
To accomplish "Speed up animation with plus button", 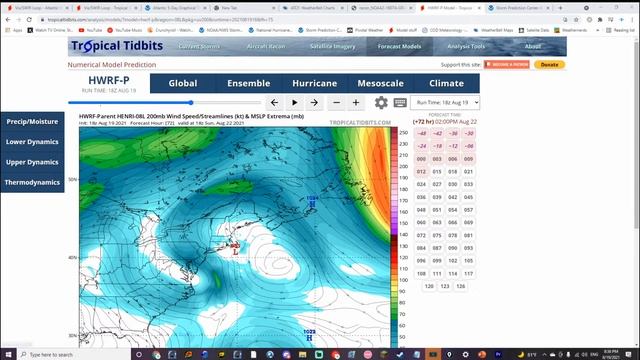I will click(356, 102).
